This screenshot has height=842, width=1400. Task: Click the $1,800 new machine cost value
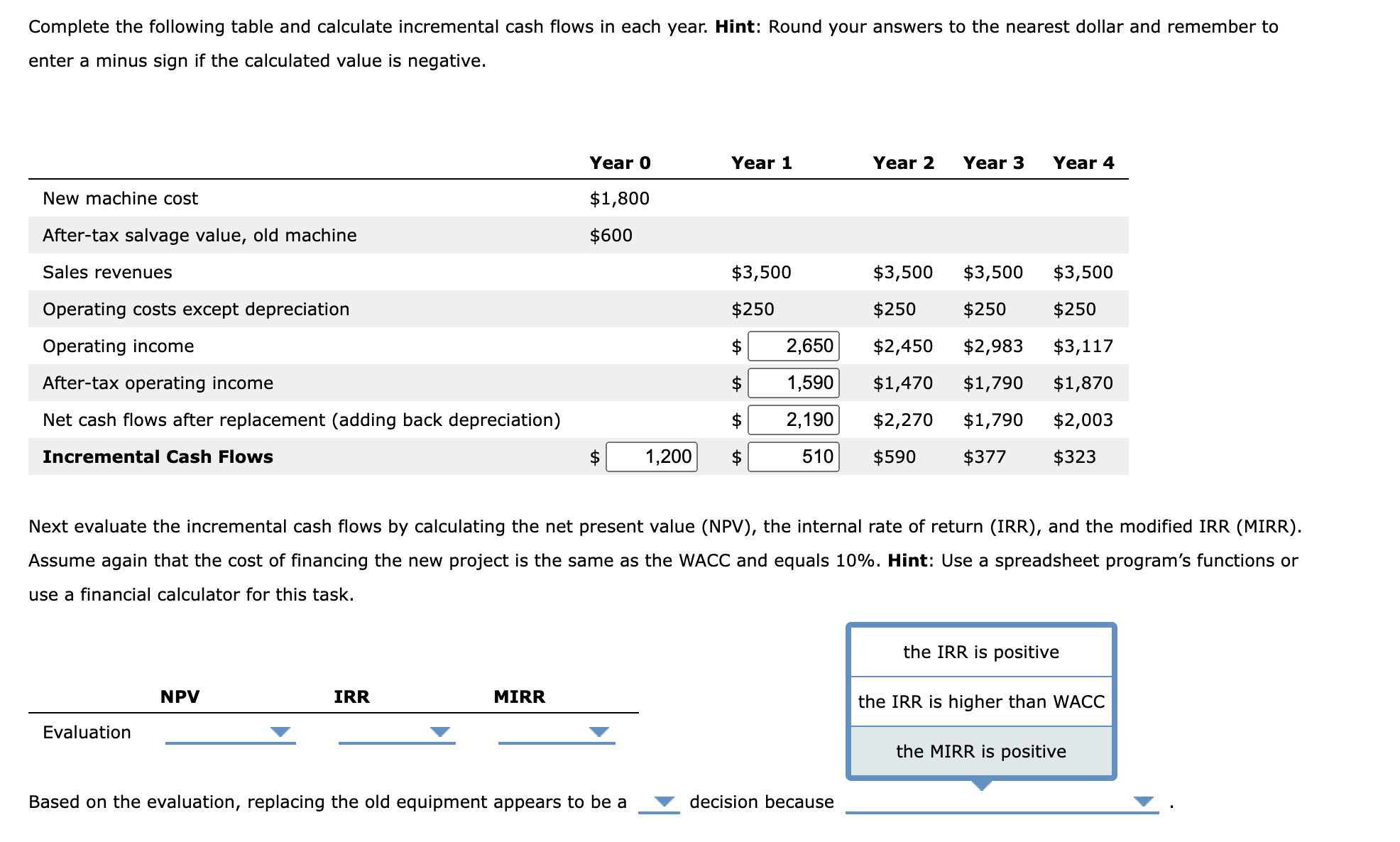click(619, 198)
